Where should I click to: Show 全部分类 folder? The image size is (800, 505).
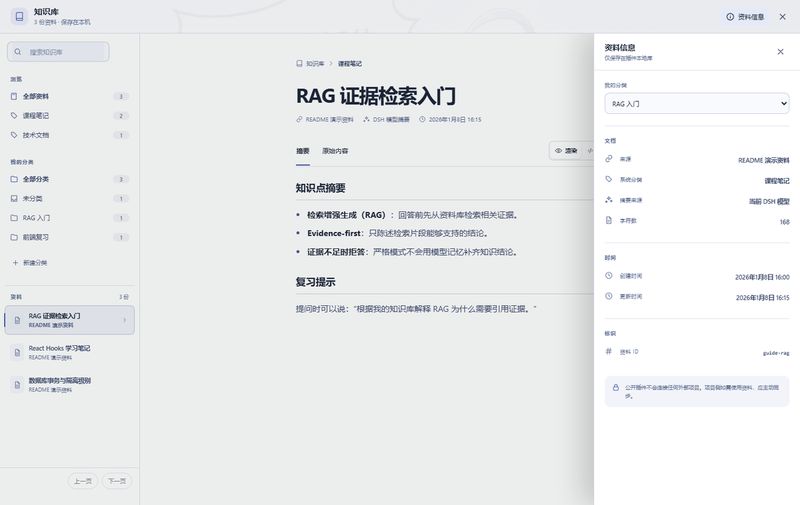69,179
